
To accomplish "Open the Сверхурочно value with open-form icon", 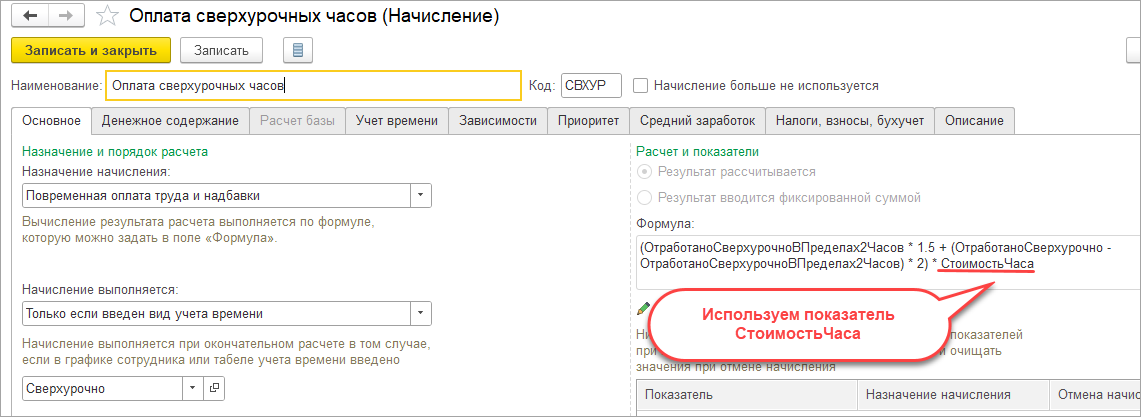I will (214, 388).
